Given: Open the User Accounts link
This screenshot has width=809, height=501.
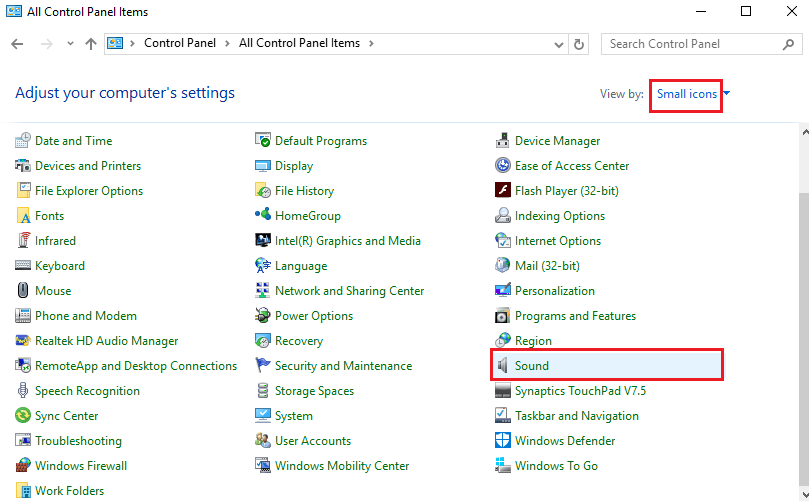Looking at the screenshot, I should click(313, 440).
